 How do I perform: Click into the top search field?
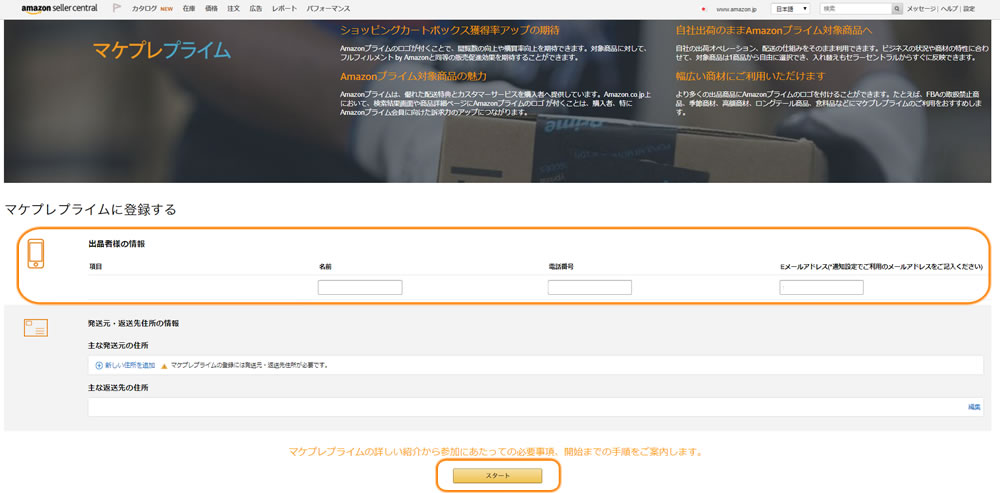[855, 9]
